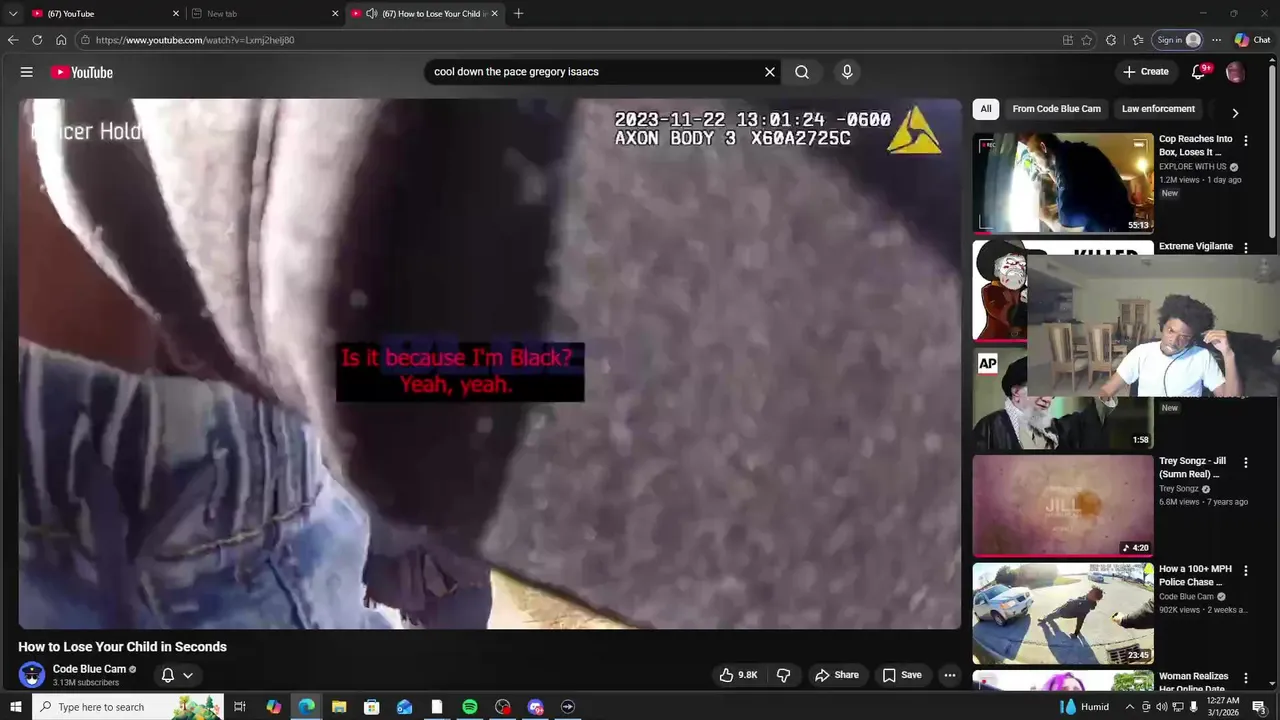Go to browser home page icon
This screenshot has height=720, width=1280.
(61, 40)
